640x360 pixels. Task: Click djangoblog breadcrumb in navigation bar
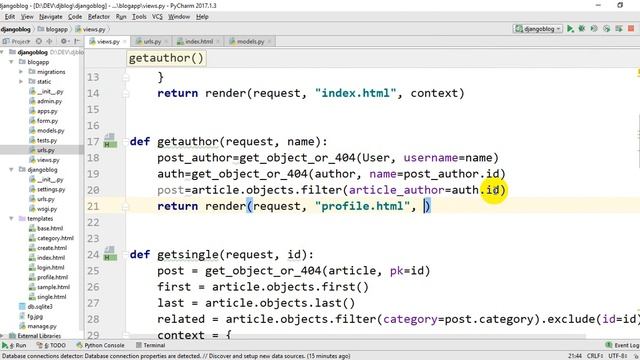pyautogui.click(x=16, y=29)
